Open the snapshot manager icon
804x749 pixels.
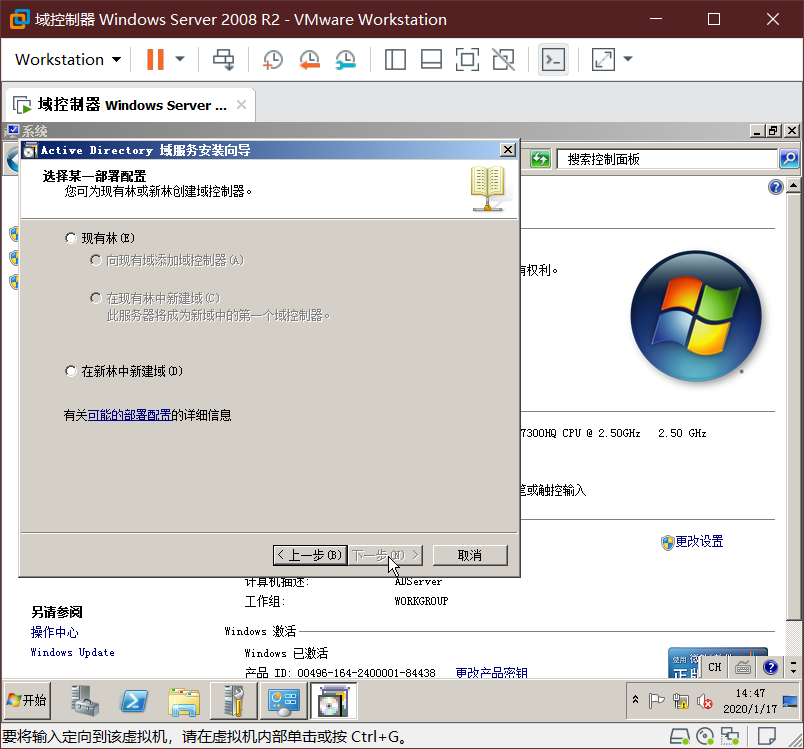(346, 59)
